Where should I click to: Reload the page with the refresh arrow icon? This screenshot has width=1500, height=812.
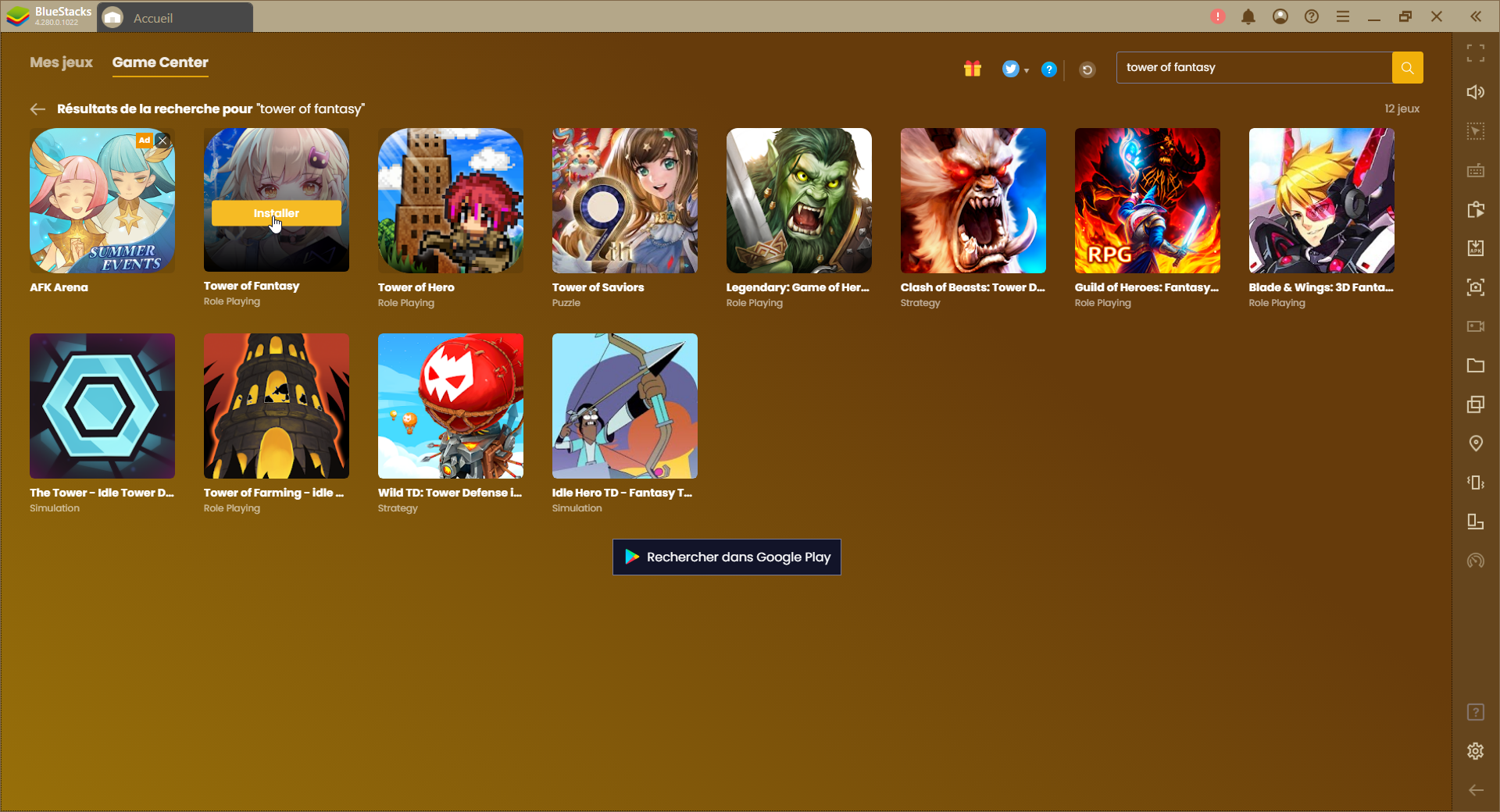pos(1087,69)
